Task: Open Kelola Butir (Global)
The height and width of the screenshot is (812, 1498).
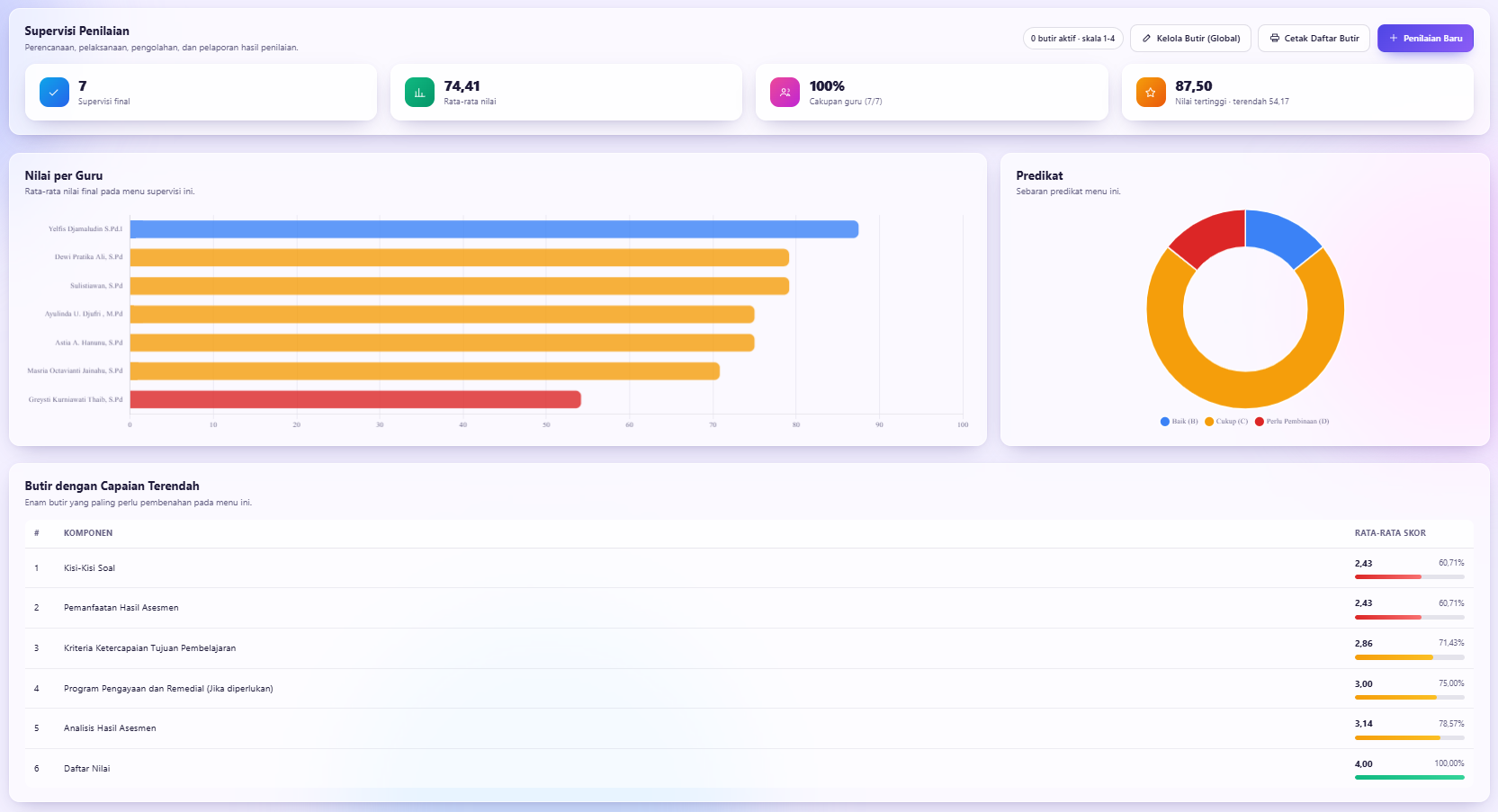Action: click(x=1190, y=39)
